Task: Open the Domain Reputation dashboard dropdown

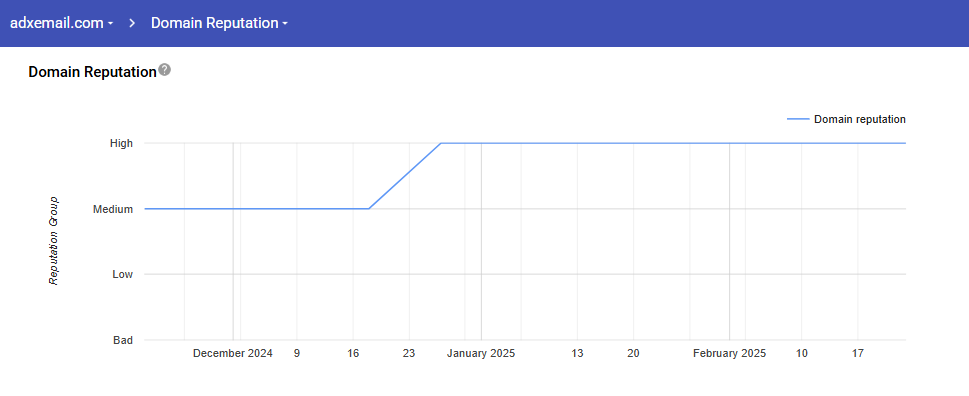Action: click(x=219, y=23)
